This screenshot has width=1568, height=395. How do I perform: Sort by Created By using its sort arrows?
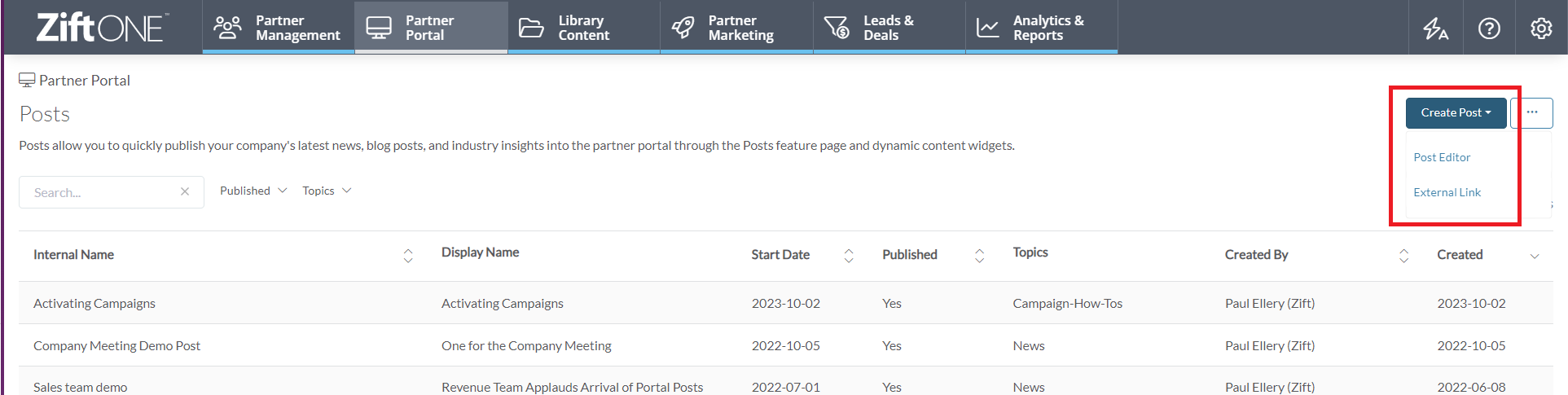pos(1403,256)
